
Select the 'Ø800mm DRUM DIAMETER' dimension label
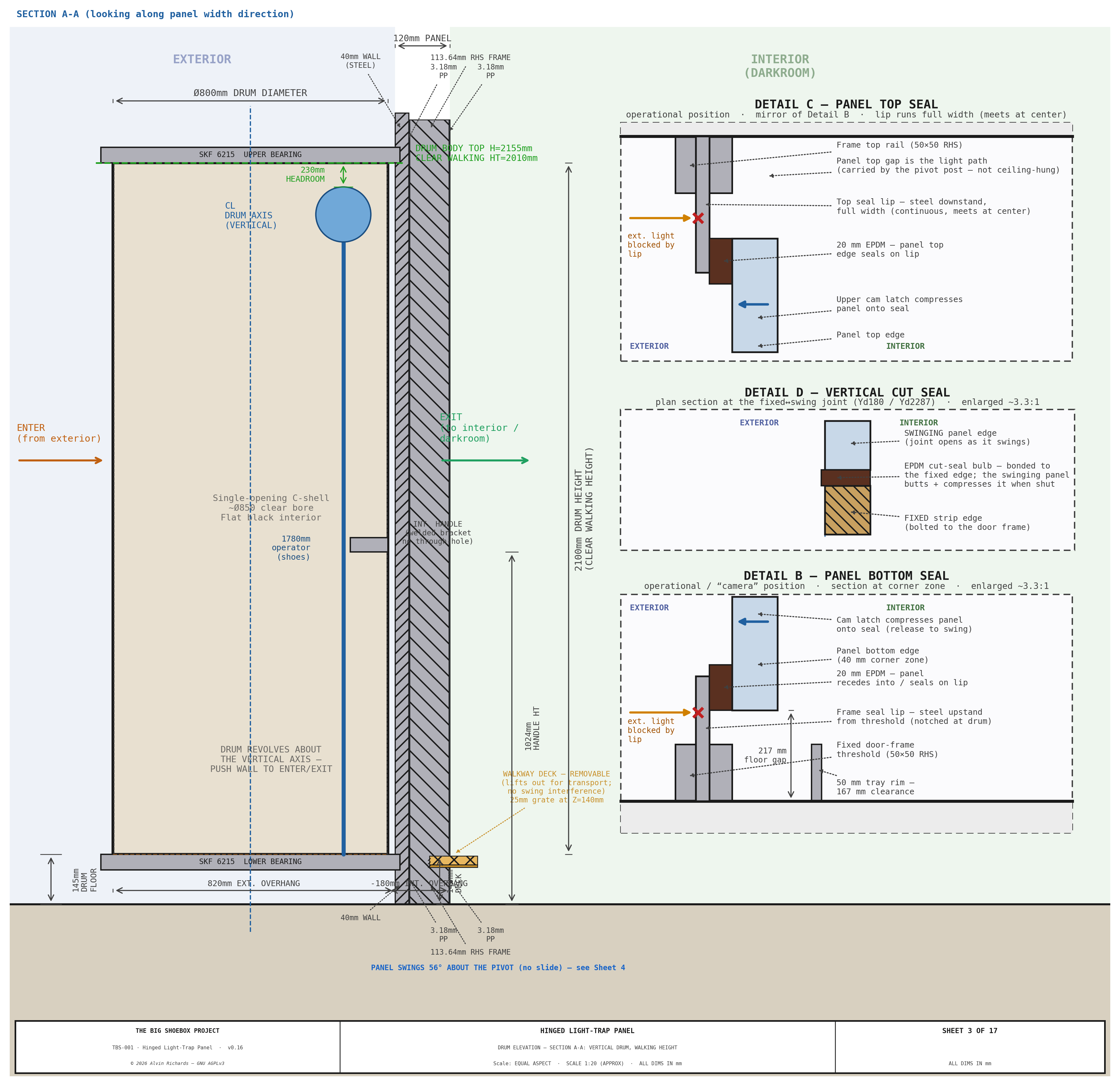pyautogui.click(x=250, y=92)
